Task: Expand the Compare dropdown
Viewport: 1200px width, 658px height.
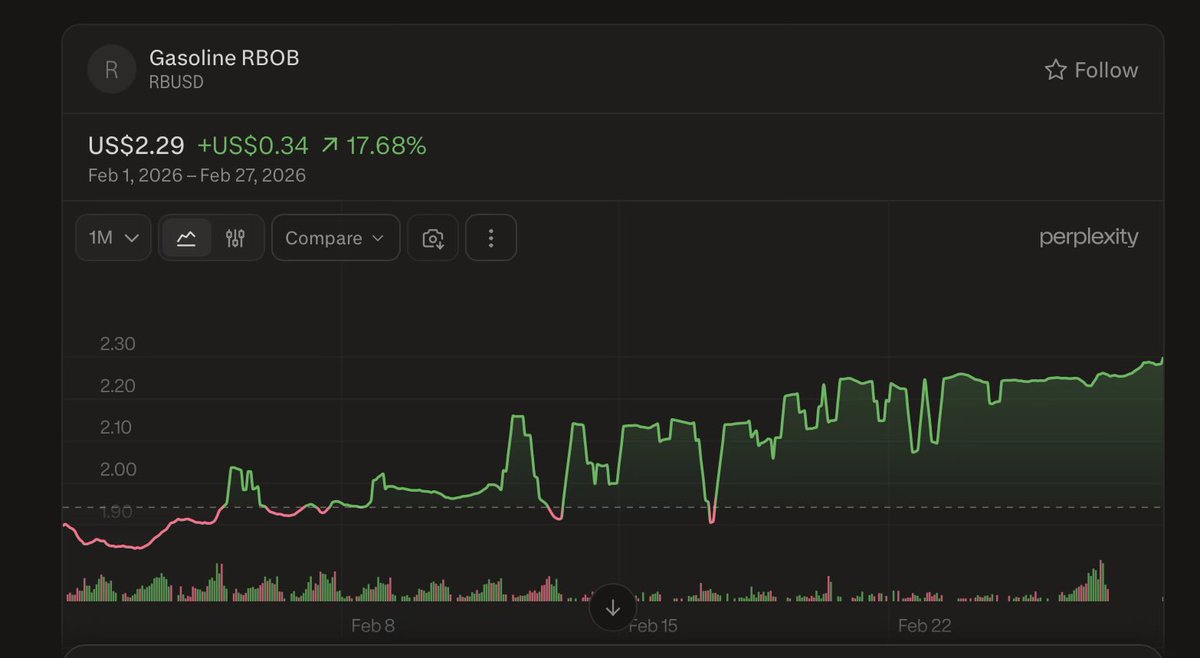Action: (x=335, y=238)
